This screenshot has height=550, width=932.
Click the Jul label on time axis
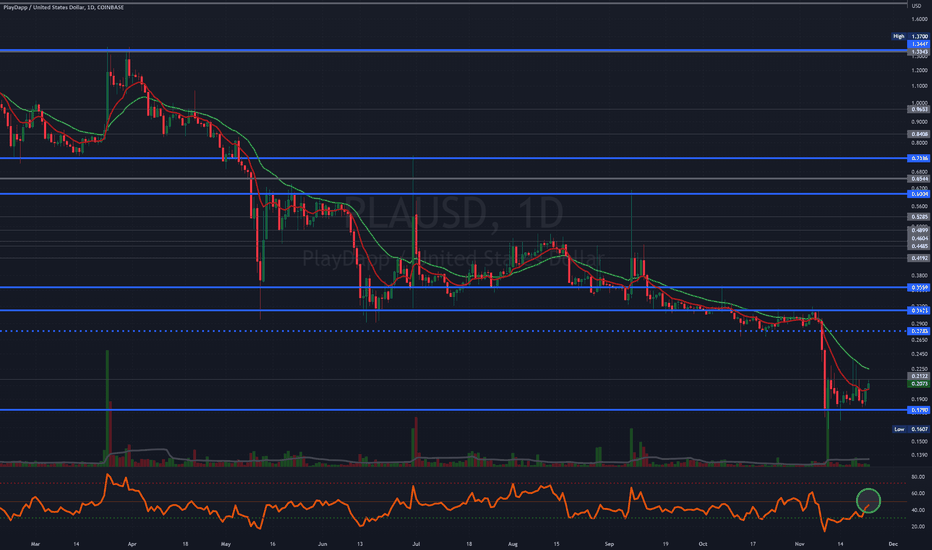[x=416, y=543]
